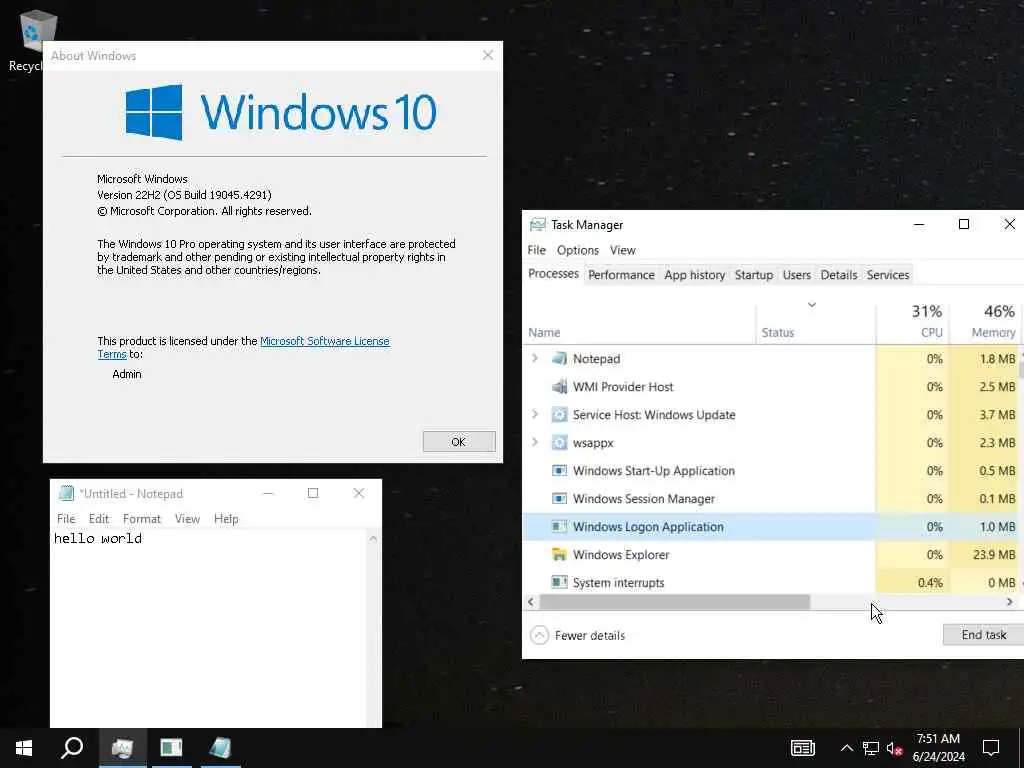The width and height of the screenshot is (1024, 768).
Task: Click OK in About Windows dialog
Action: [458, 441]
